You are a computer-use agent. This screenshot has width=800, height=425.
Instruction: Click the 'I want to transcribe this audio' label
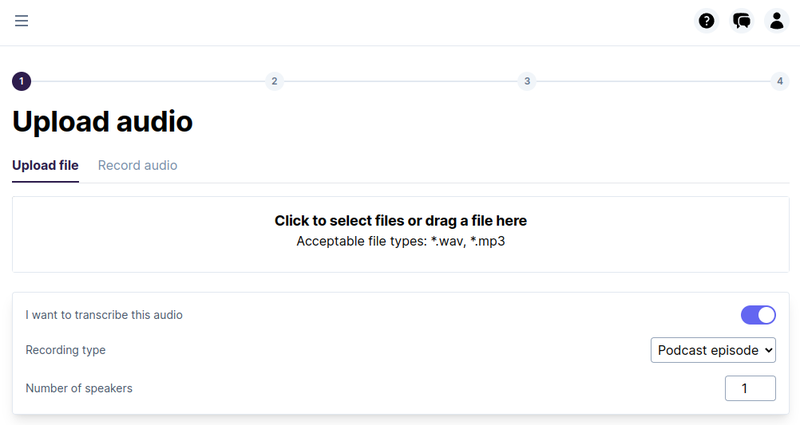104,315
